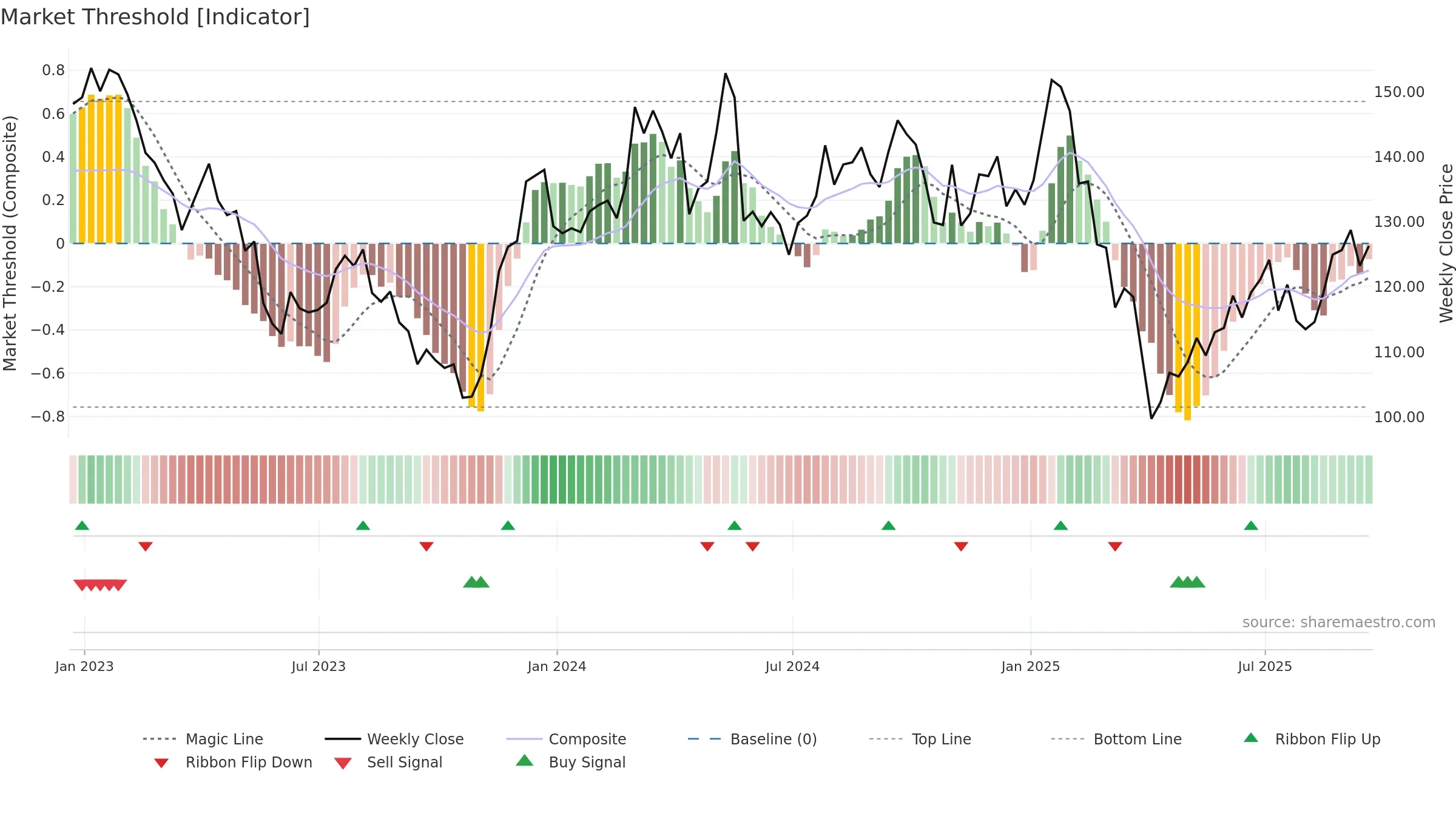
Task: Click the green Ribbon Flip Up legend triangle
Action: click(x=1251, y=738)
